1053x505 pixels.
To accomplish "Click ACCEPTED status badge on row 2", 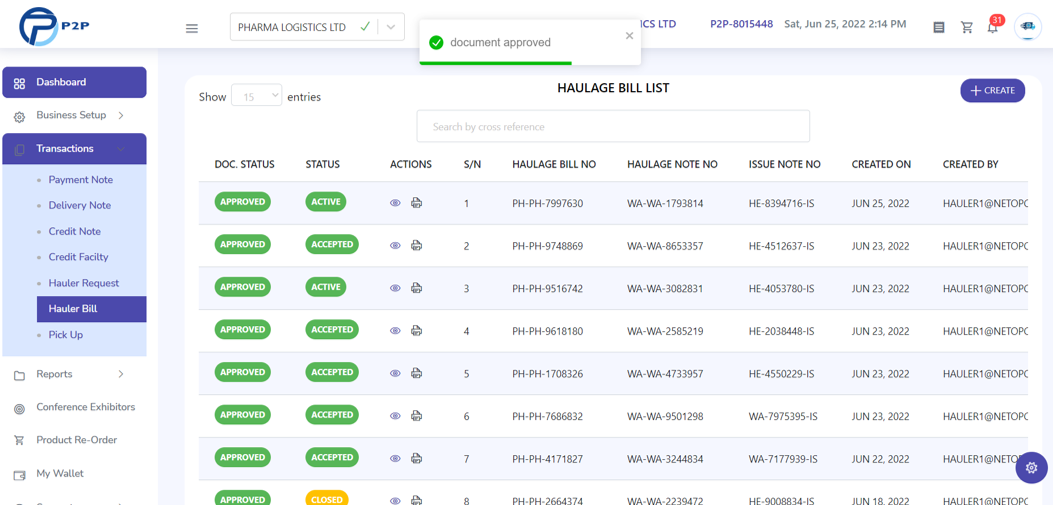I will [332, 244].
